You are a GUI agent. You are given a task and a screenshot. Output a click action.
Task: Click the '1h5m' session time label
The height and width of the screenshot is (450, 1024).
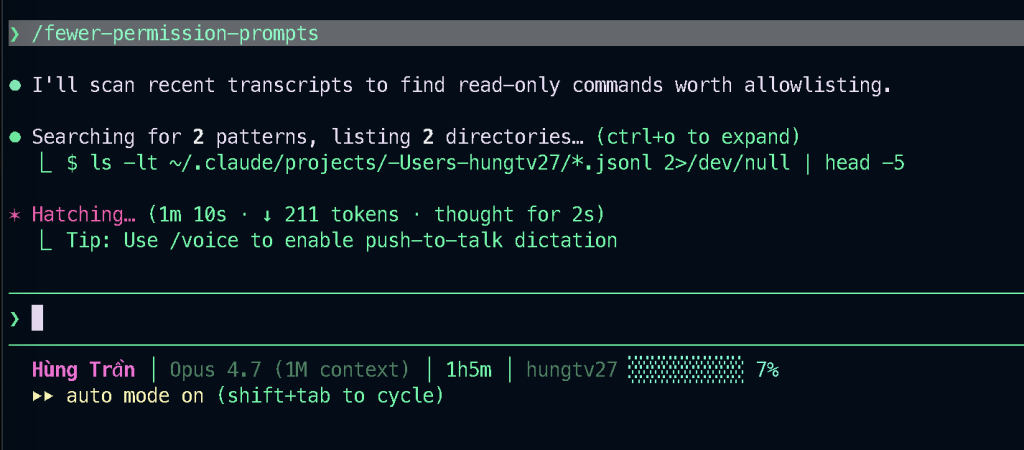tap(468, 370)
